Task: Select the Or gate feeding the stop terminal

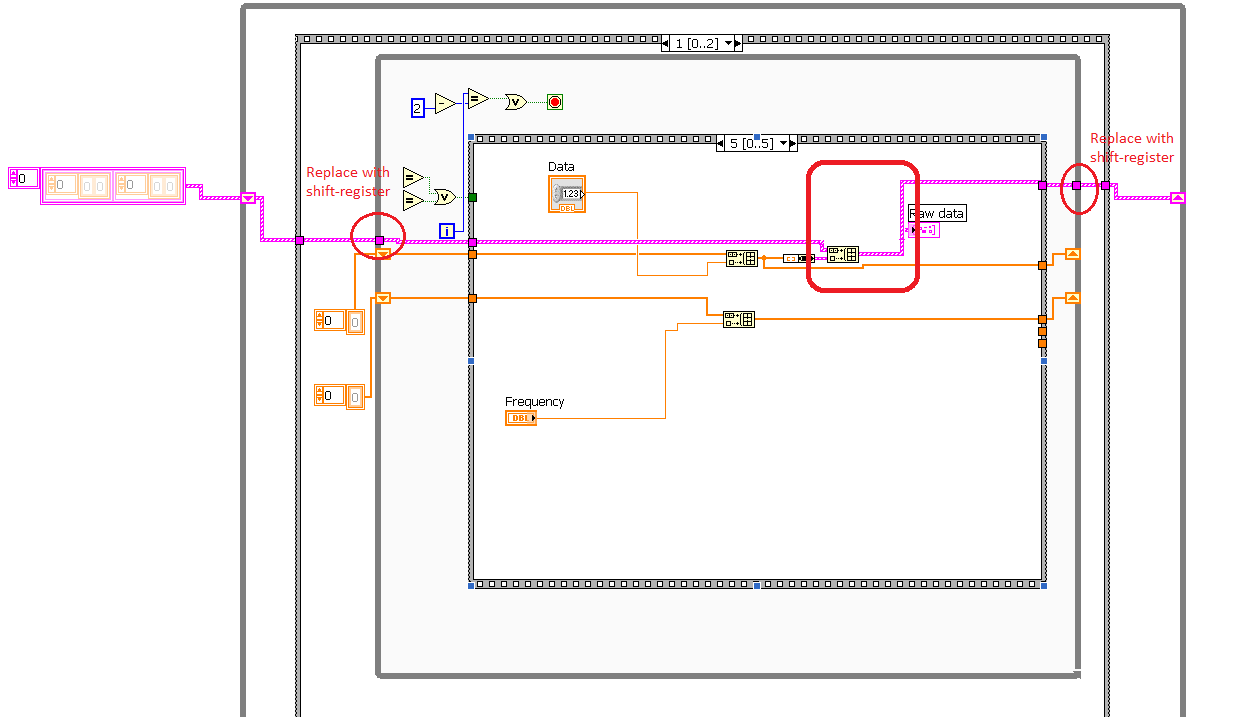Action: coord(515,101)
